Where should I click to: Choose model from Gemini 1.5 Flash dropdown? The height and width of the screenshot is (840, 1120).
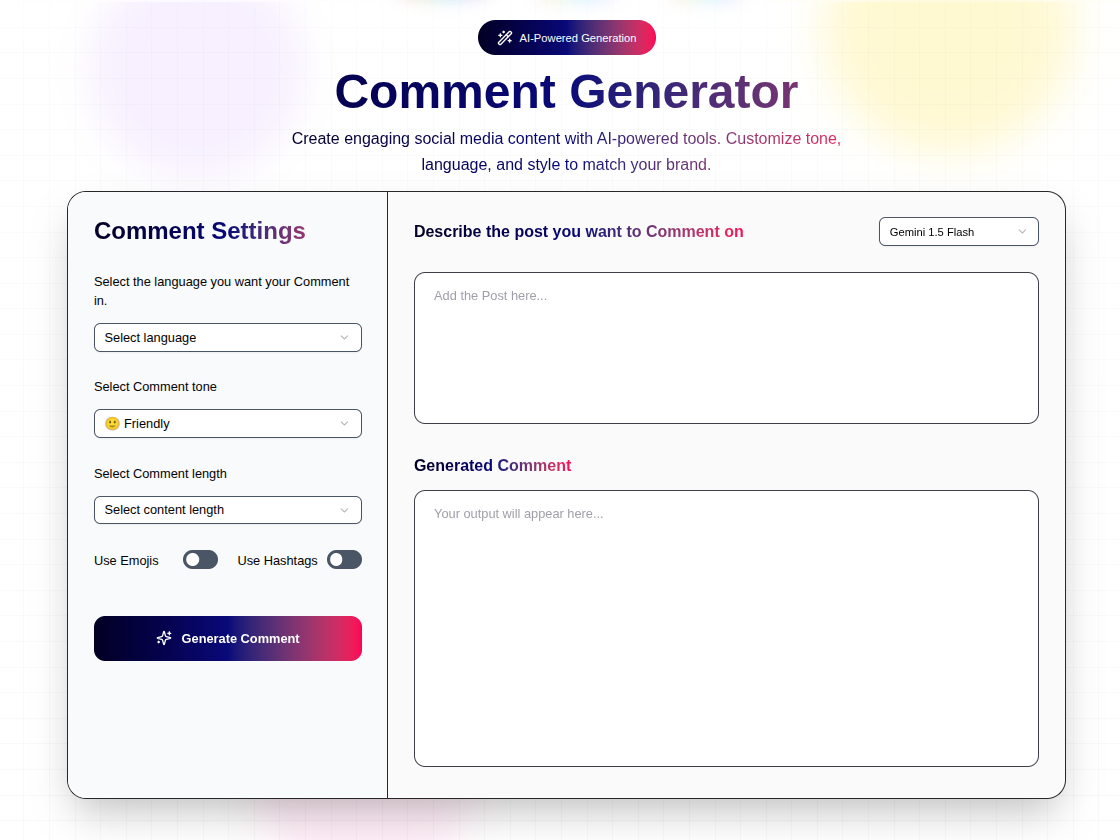(x=957, y=232)
